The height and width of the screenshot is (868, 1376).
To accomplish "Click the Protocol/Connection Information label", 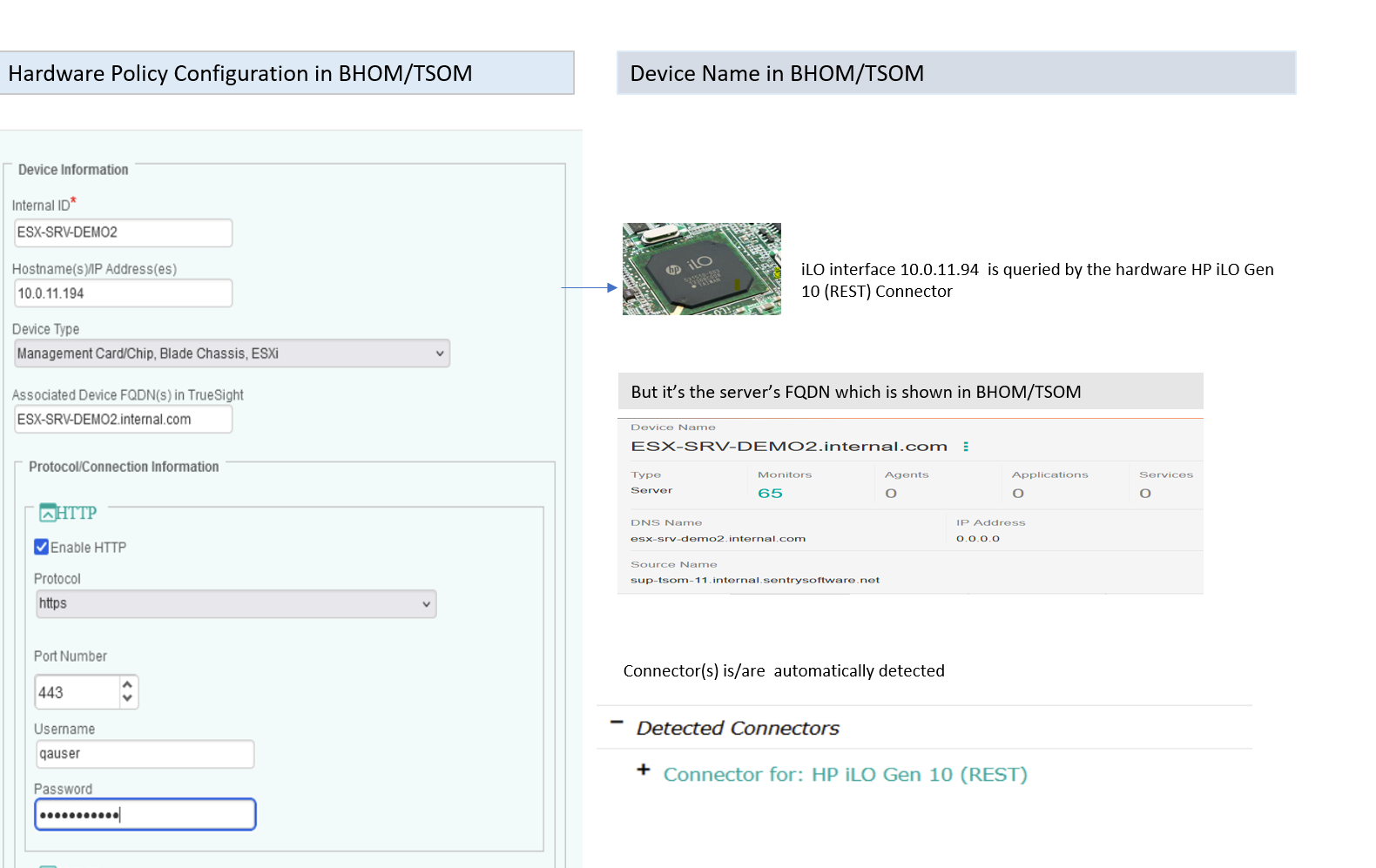I will point(124,467).
